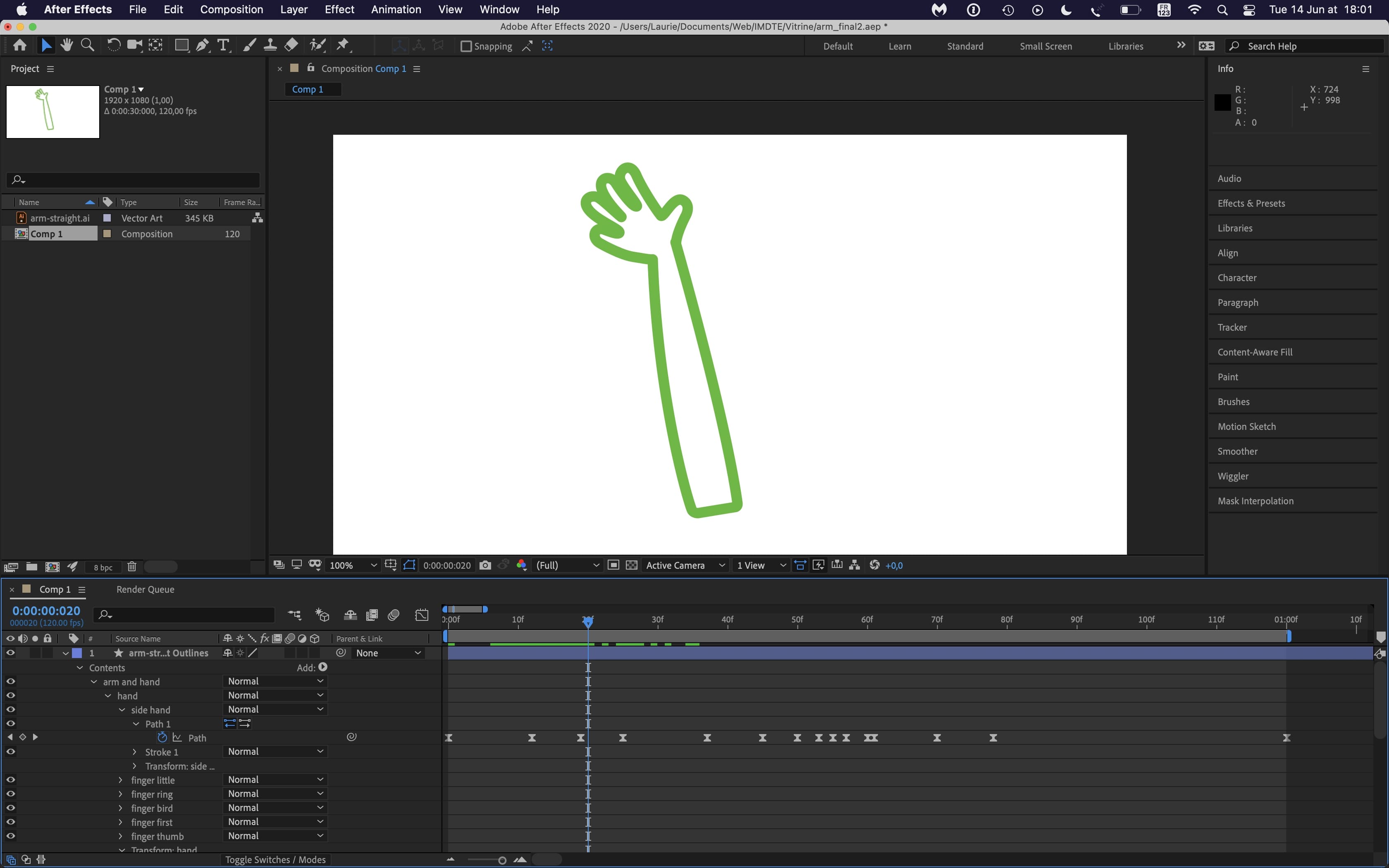Expand the Stroke 1 property group
Screen dimensions: 1389x868
click(x=135, y=751)
